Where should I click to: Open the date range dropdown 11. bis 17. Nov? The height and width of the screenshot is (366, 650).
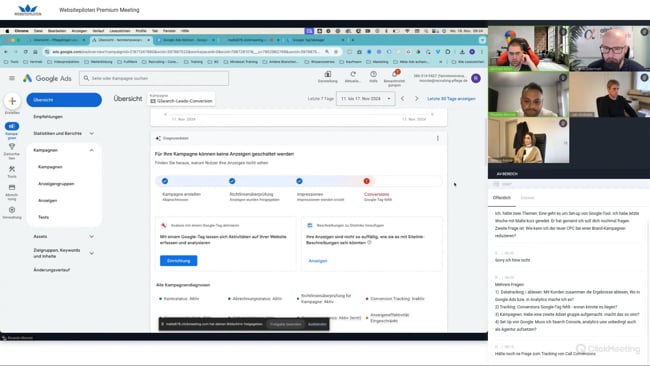click(366, 99)
